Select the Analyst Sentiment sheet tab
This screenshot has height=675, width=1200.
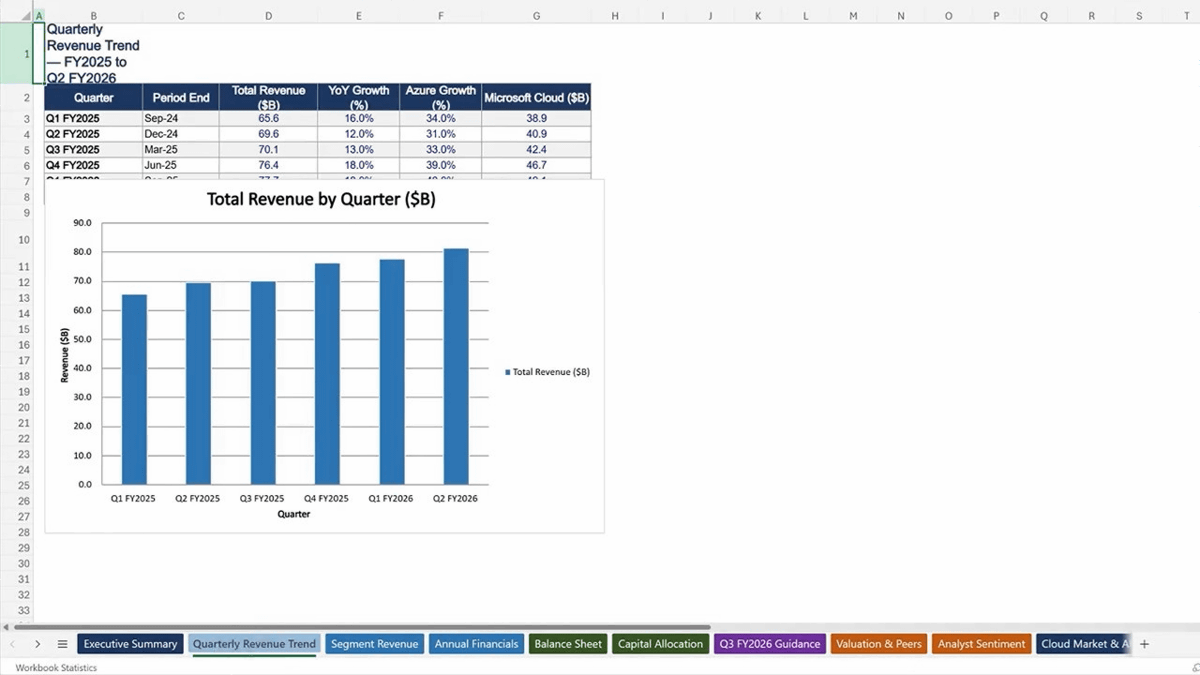(x=981, y=644)
